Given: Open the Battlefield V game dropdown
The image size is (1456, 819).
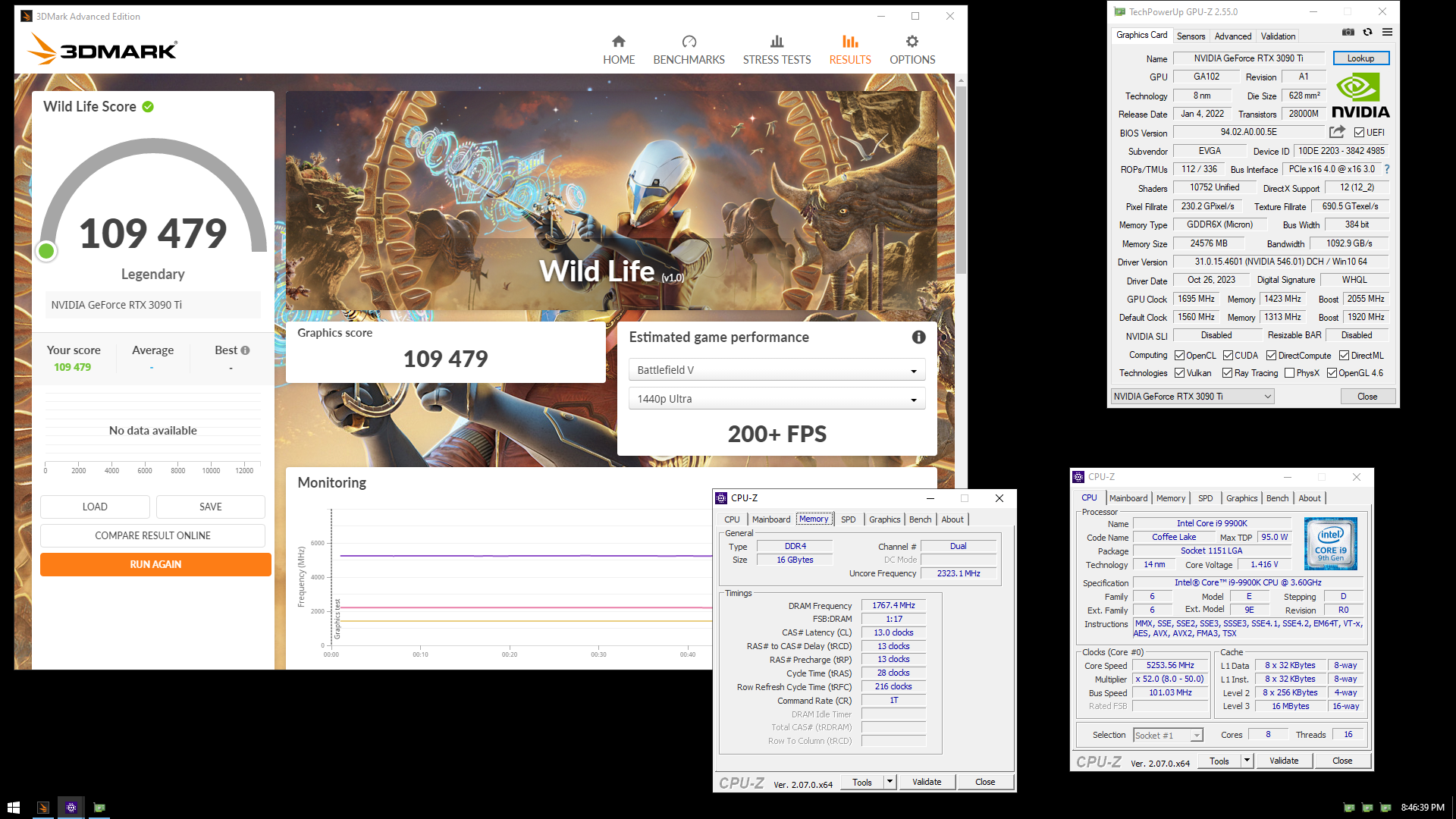Looking at the screenshot, I should coord(777,370).
